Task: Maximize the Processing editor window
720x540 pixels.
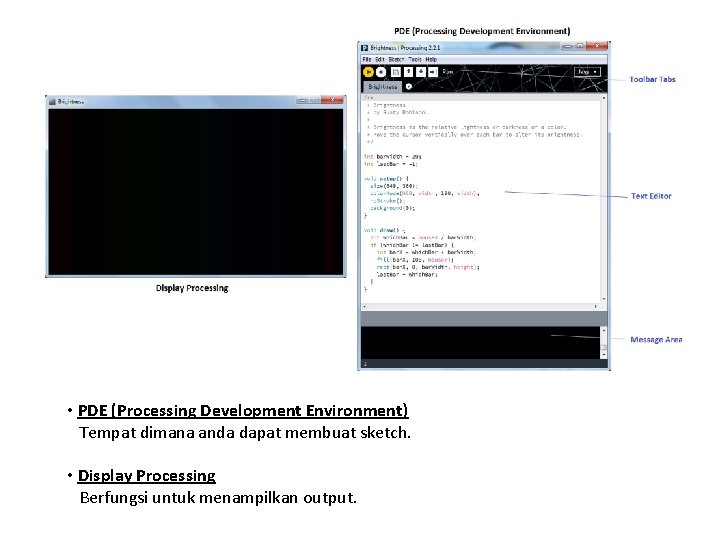Action: point(579,46)
